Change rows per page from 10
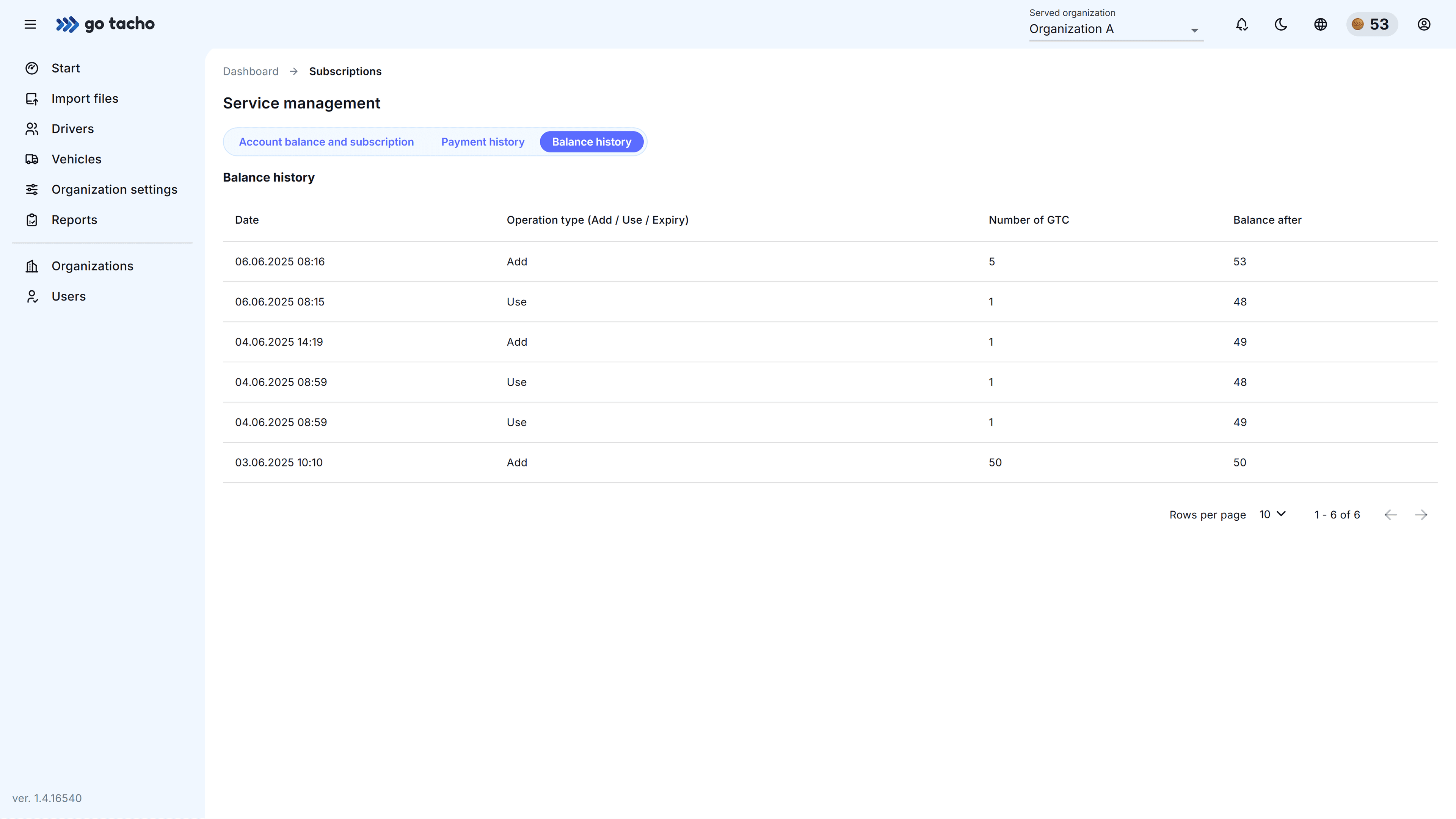 (x=1272, y=515)
